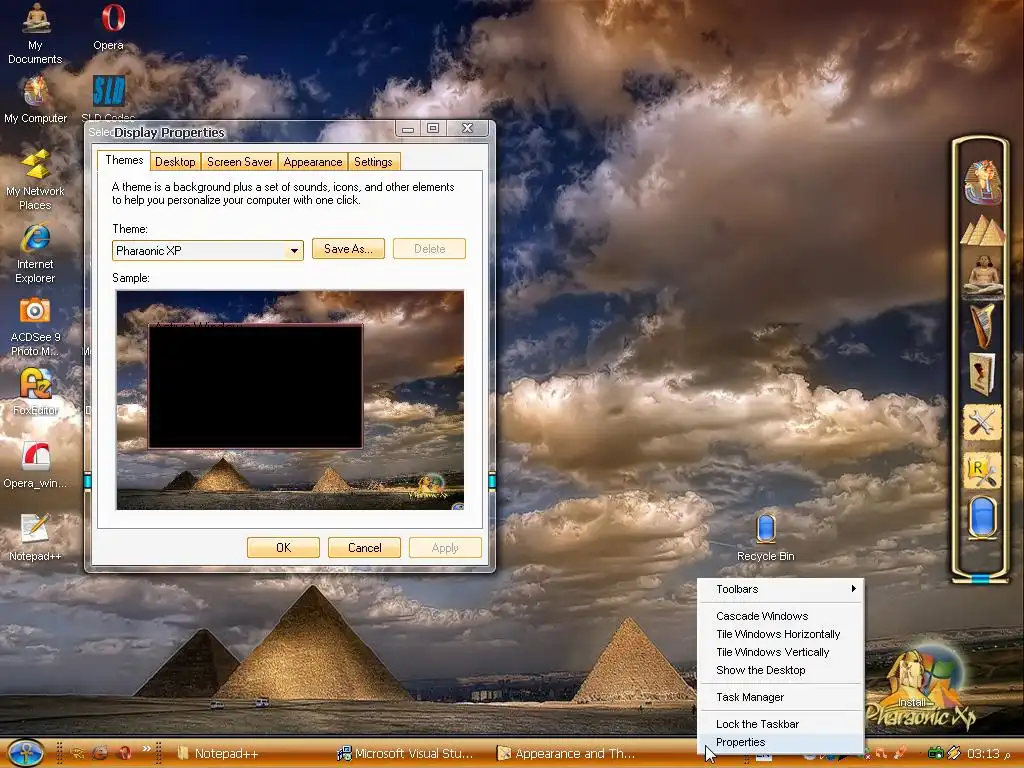Switch to the Desktop tab
Screen dimensions: 1024x768
pyautogui.click(x=175, y=162)
